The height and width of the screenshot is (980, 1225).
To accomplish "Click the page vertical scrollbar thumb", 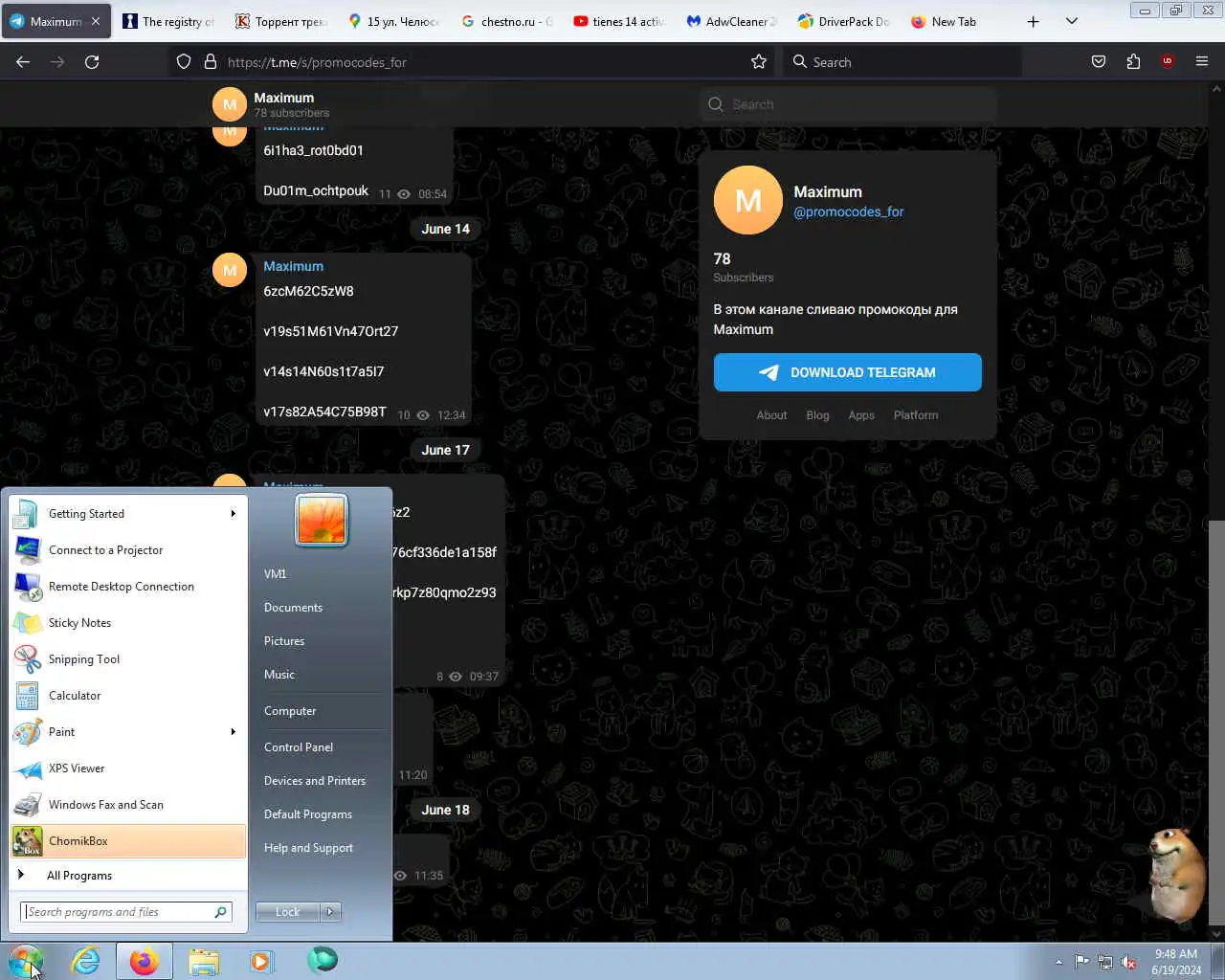I will [1216, 723].
